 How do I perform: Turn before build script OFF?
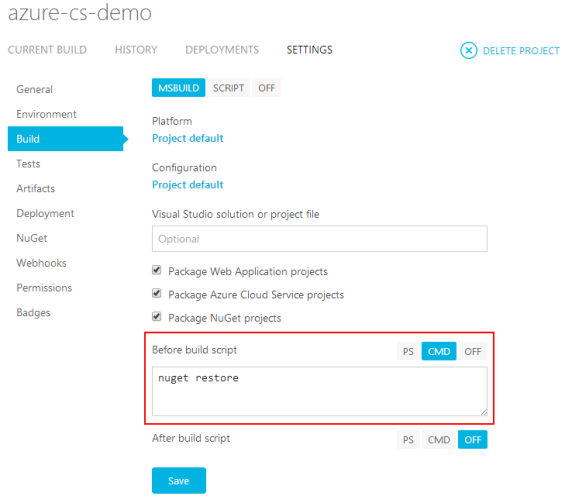(x=473, y=351)
